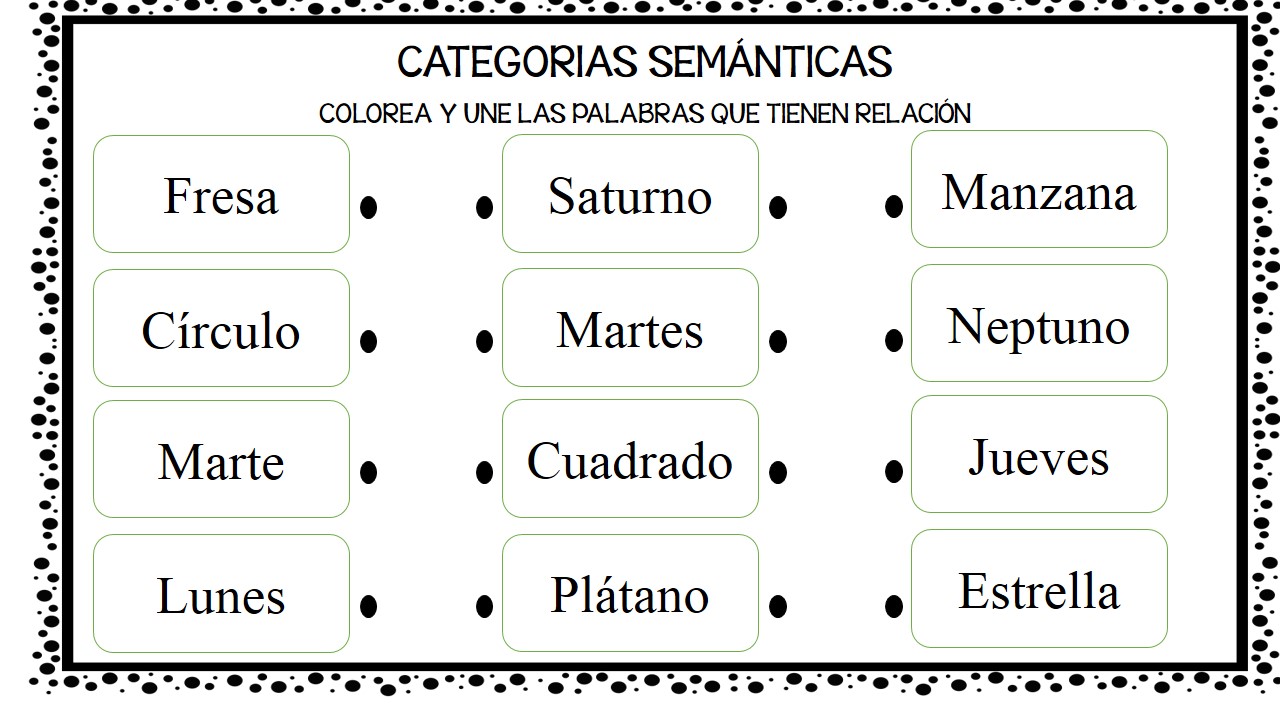Select the dot right of Lunes
Screen dimensions: 1280x720
coord(368,605)
